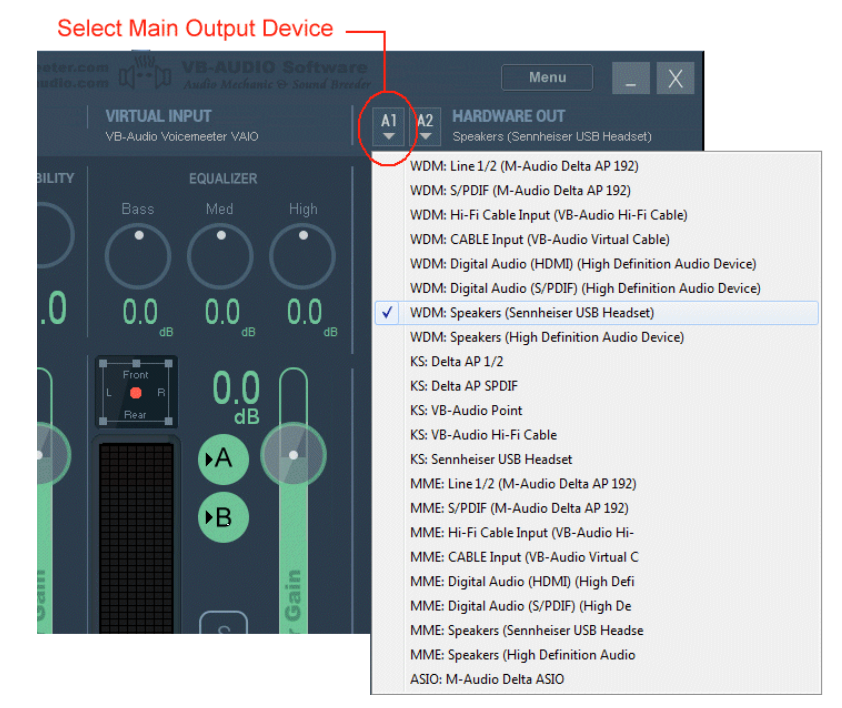Select MME: Speakers (High Definition Audio entry
Screen dimensions: 842x708
[x=596, y=655]
